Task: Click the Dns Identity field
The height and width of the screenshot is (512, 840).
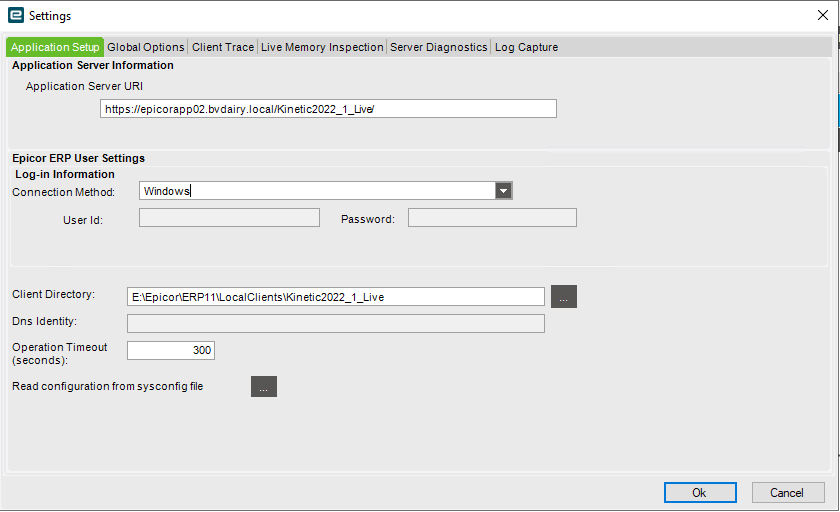Action: (335, 323)
